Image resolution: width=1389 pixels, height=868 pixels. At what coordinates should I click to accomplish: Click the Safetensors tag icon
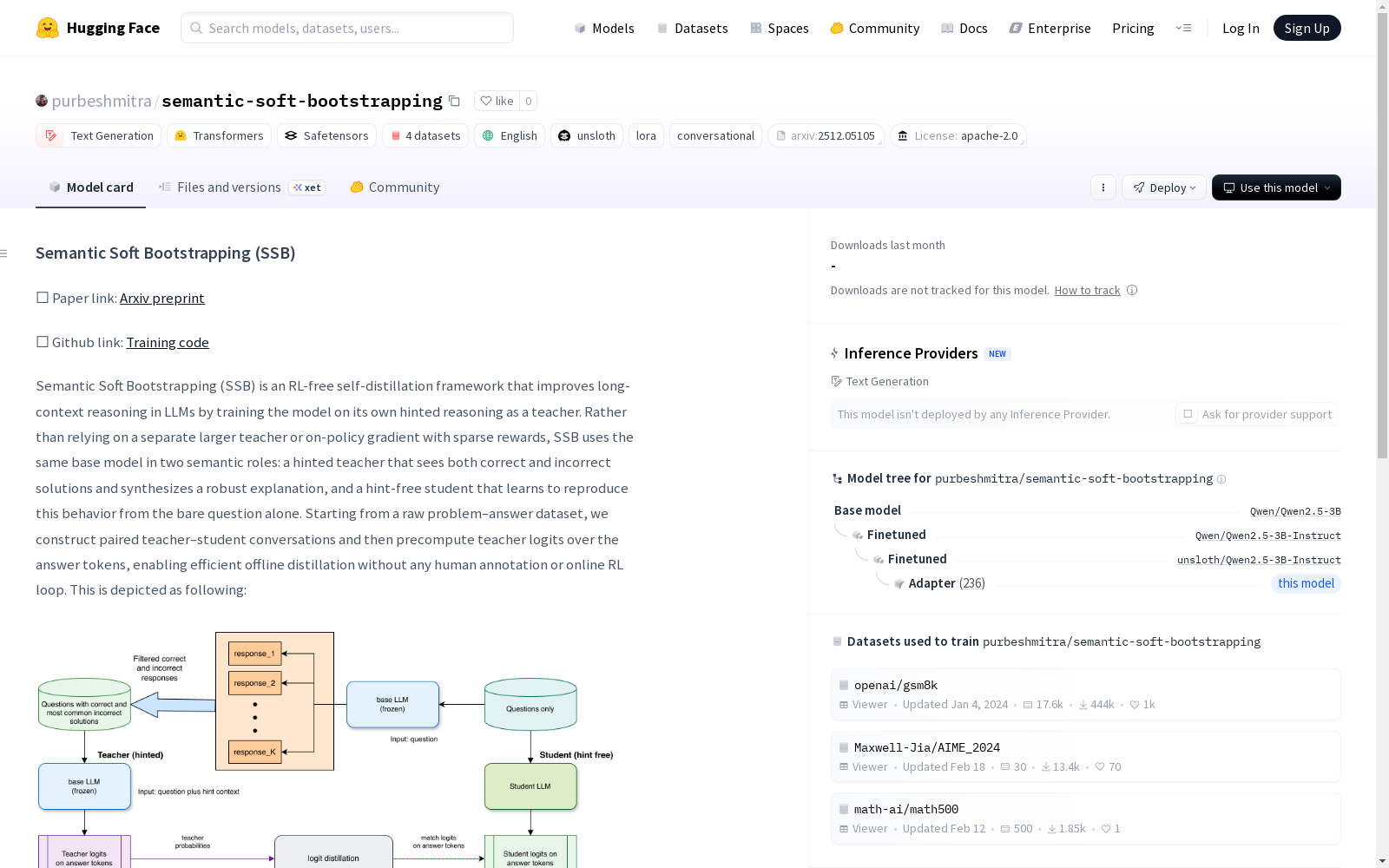pyautogui.click(x=291, y=135)
